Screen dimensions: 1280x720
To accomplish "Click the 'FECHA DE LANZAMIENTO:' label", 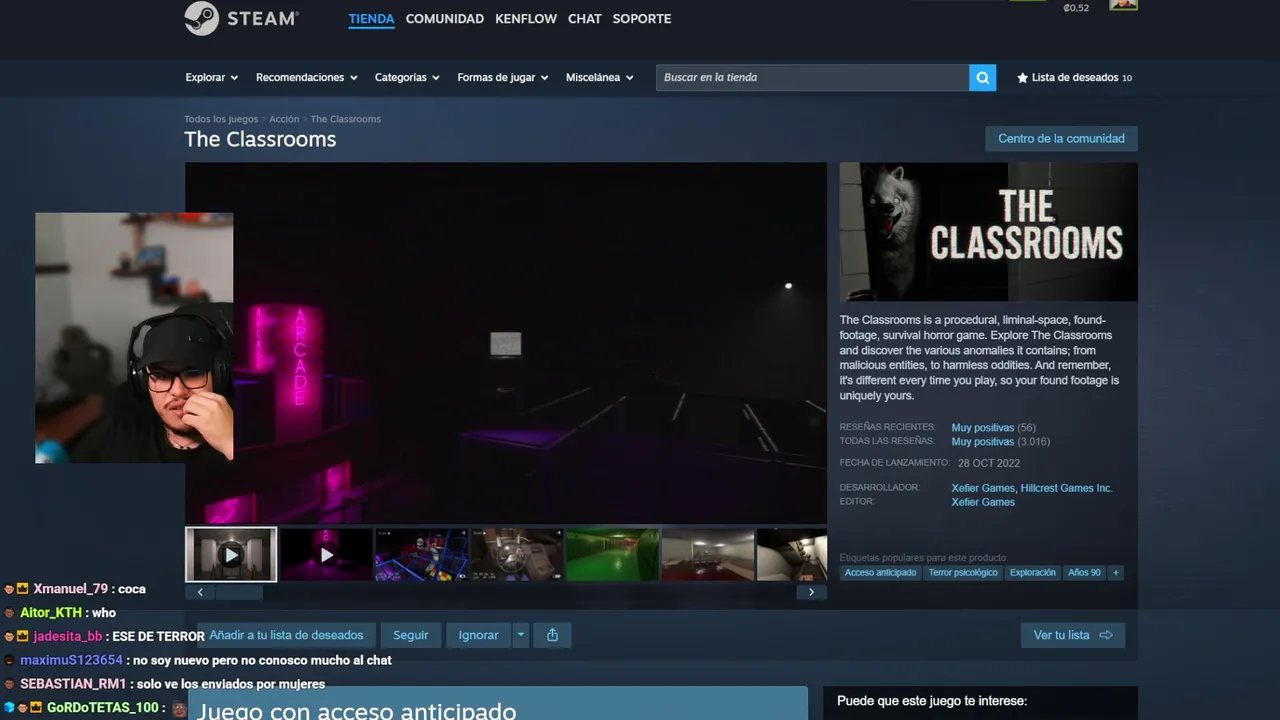I will click(895, 463).
